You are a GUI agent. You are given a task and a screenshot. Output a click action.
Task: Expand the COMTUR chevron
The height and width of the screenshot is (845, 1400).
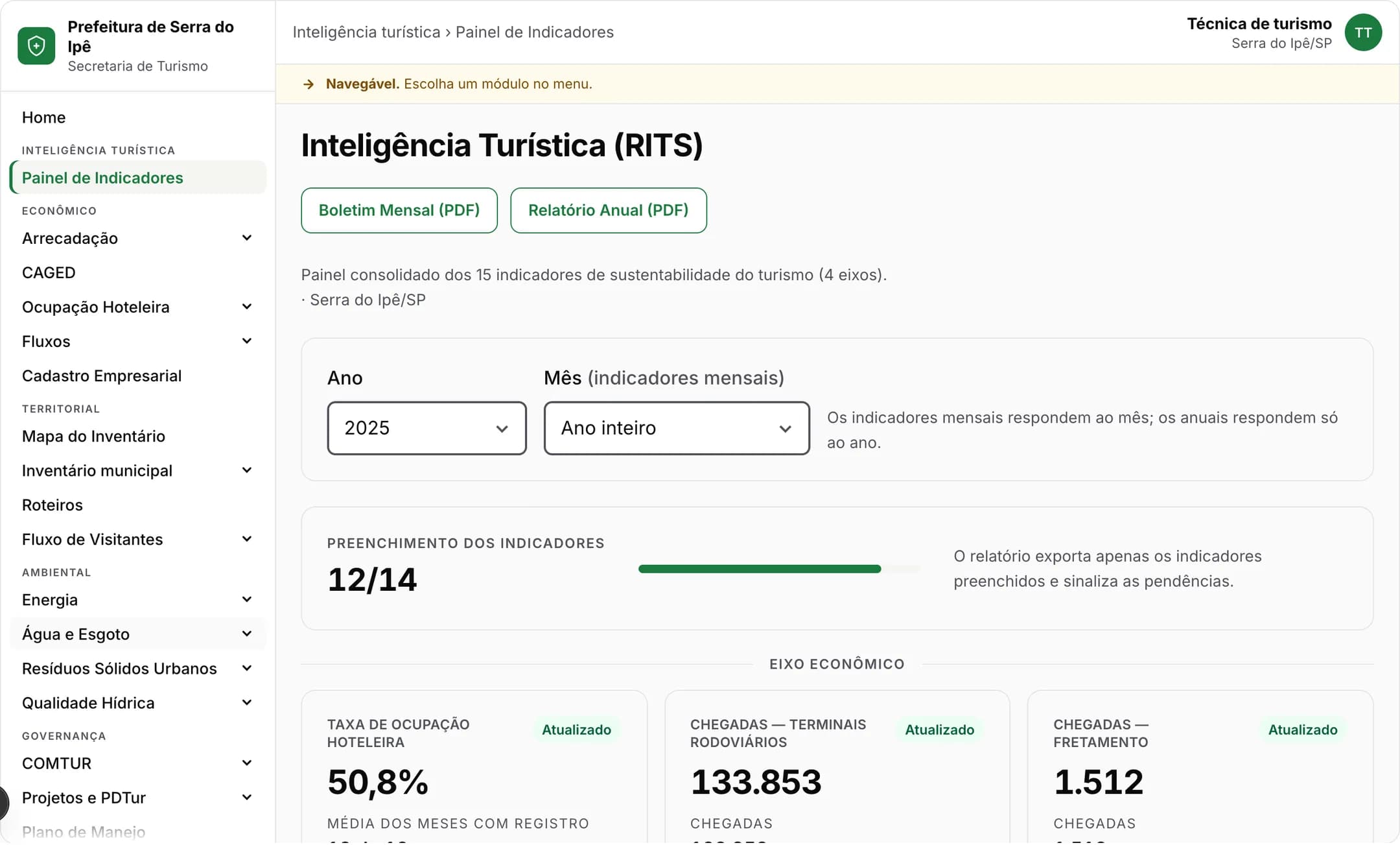[247, 763]
